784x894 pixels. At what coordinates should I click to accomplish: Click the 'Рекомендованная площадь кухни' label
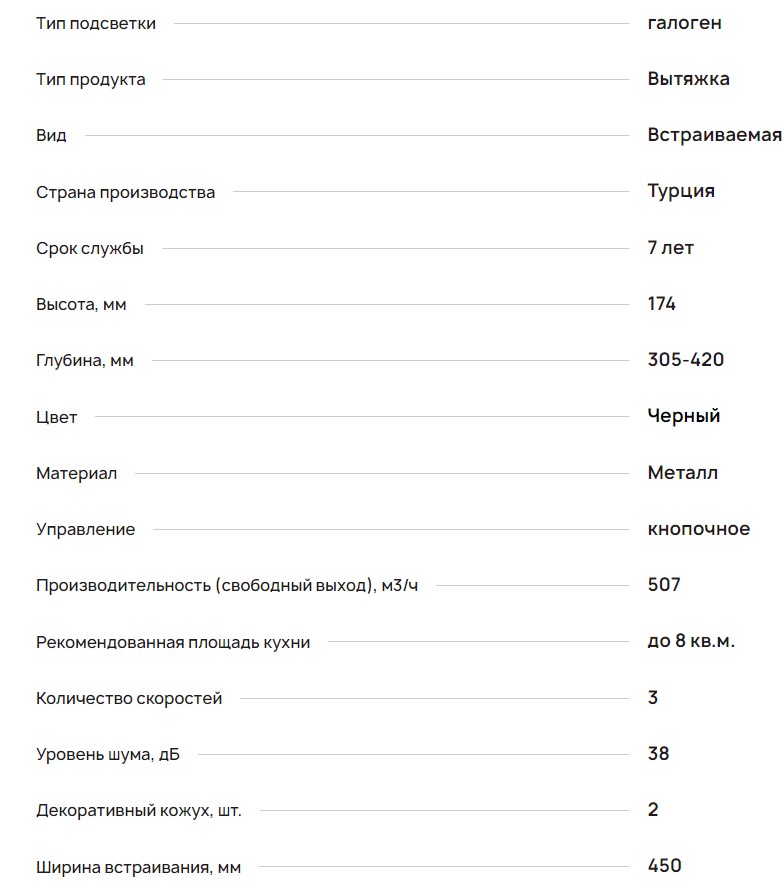(173, 642)
